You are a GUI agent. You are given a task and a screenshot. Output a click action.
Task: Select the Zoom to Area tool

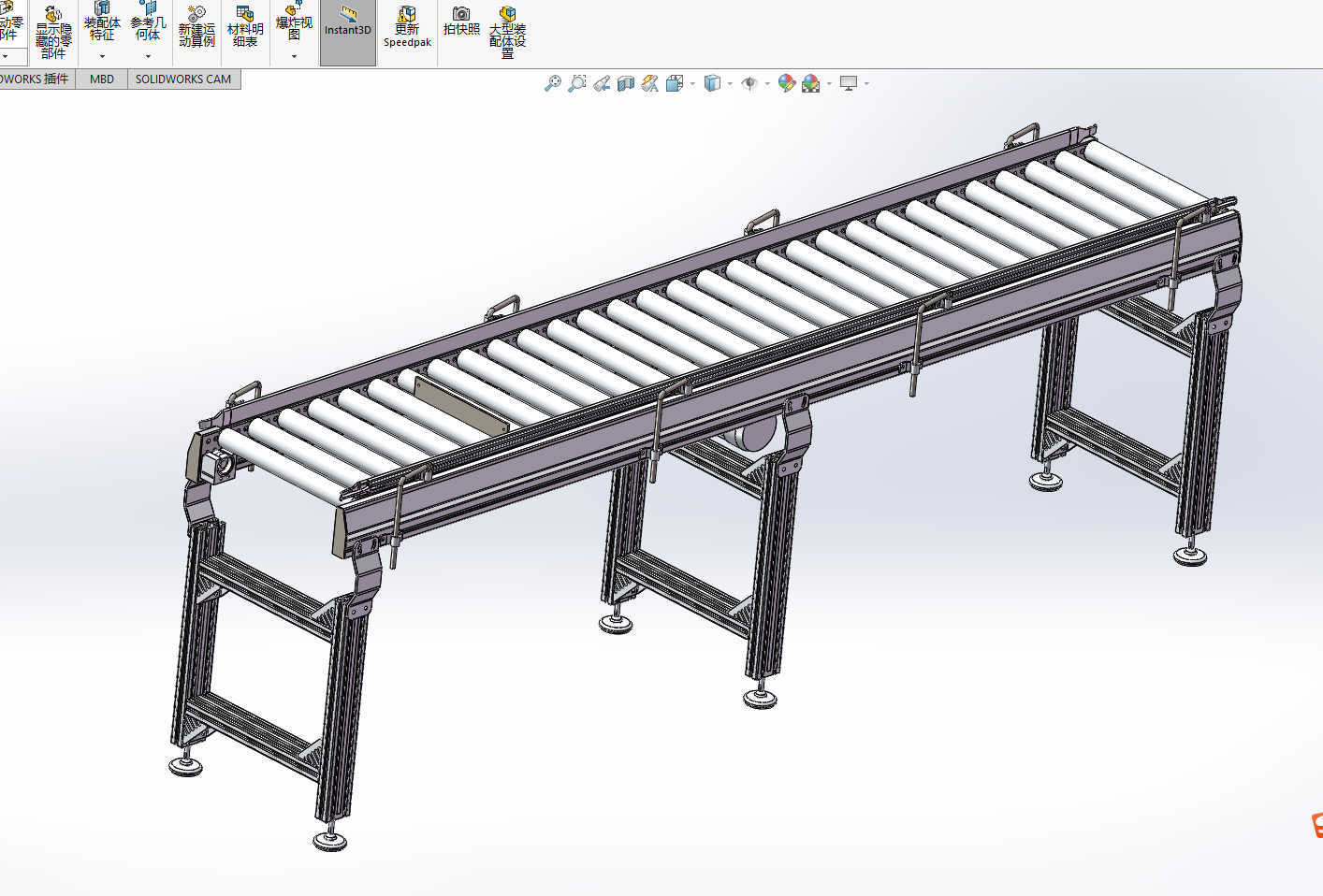577,83
